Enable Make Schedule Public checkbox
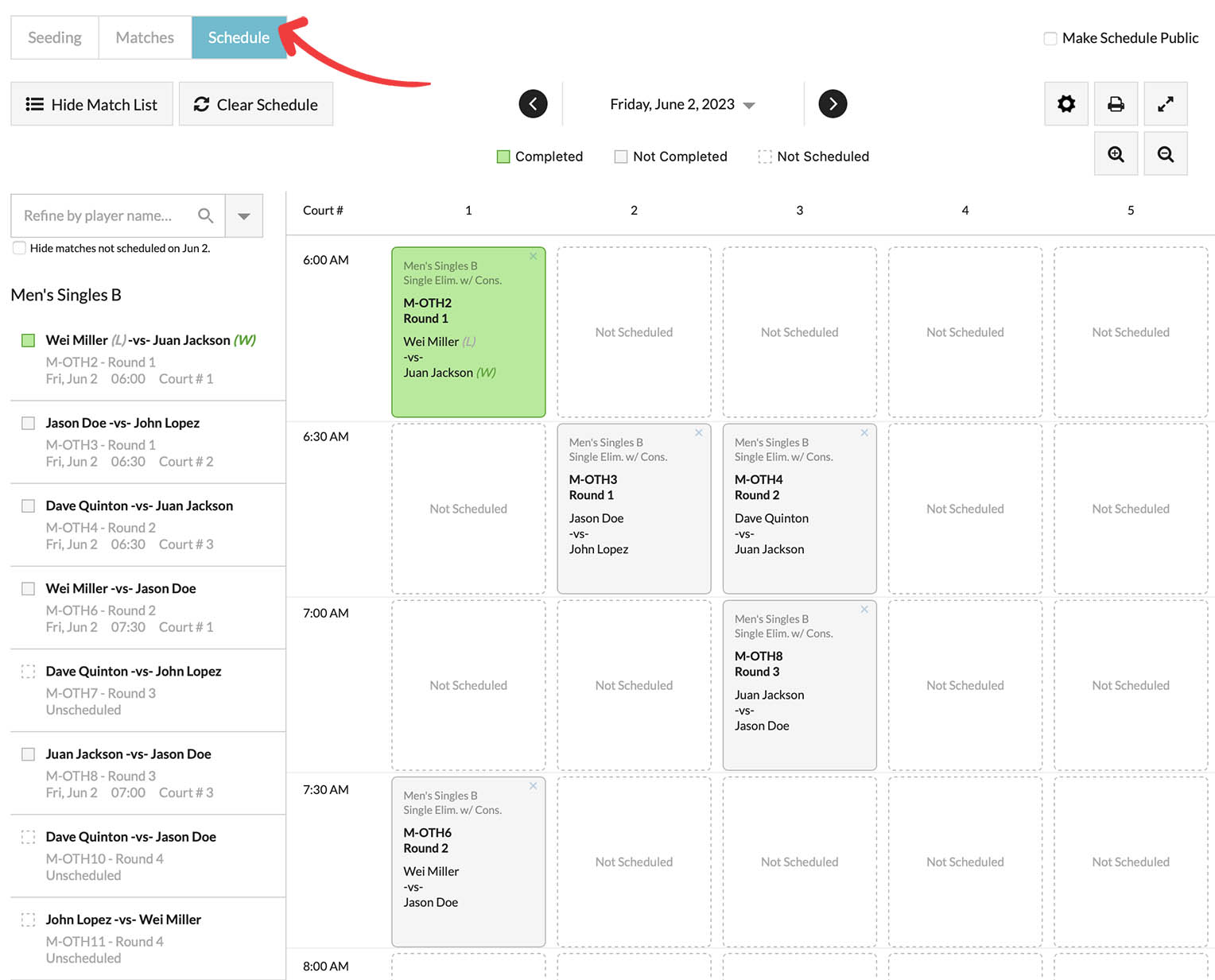This screenshot has width=1215, height=980. (x=1050, y=38)
